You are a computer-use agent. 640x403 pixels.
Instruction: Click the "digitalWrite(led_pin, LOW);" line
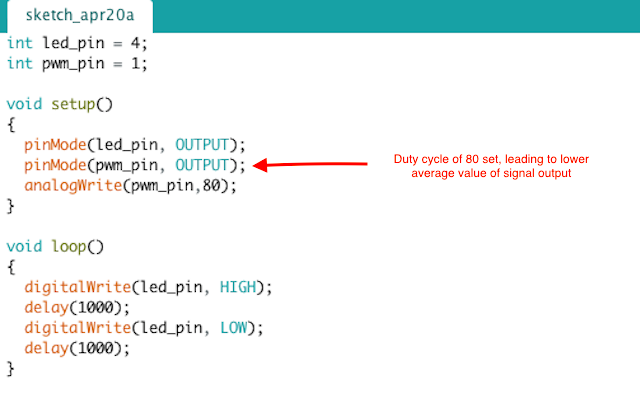point(144,328)
